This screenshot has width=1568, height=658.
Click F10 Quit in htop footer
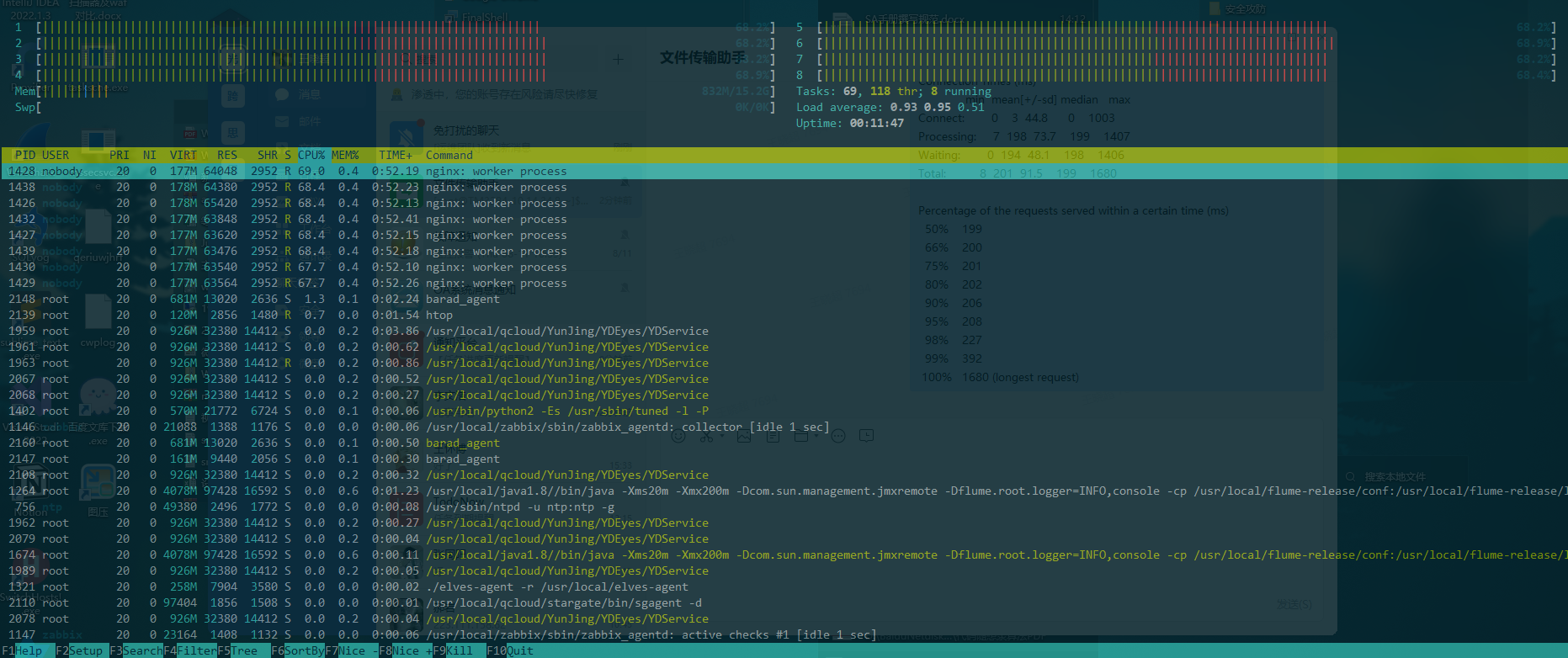point(510,650)
